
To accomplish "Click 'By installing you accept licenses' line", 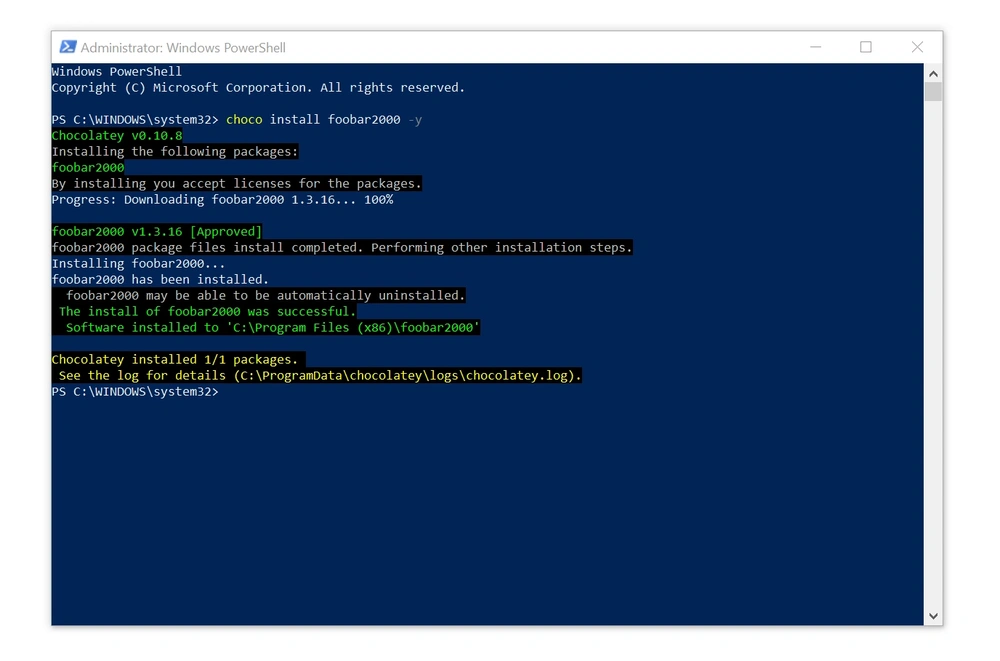I will point(237,183).
